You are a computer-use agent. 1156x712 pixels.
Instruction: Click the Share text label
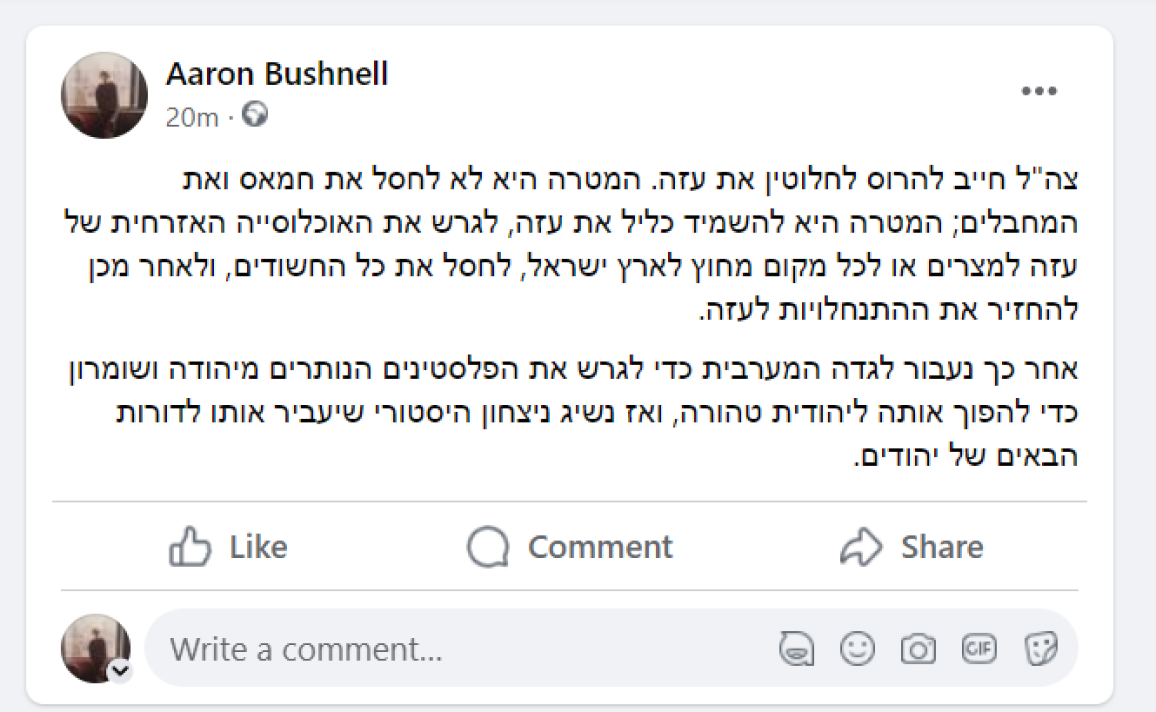point(941,548)
